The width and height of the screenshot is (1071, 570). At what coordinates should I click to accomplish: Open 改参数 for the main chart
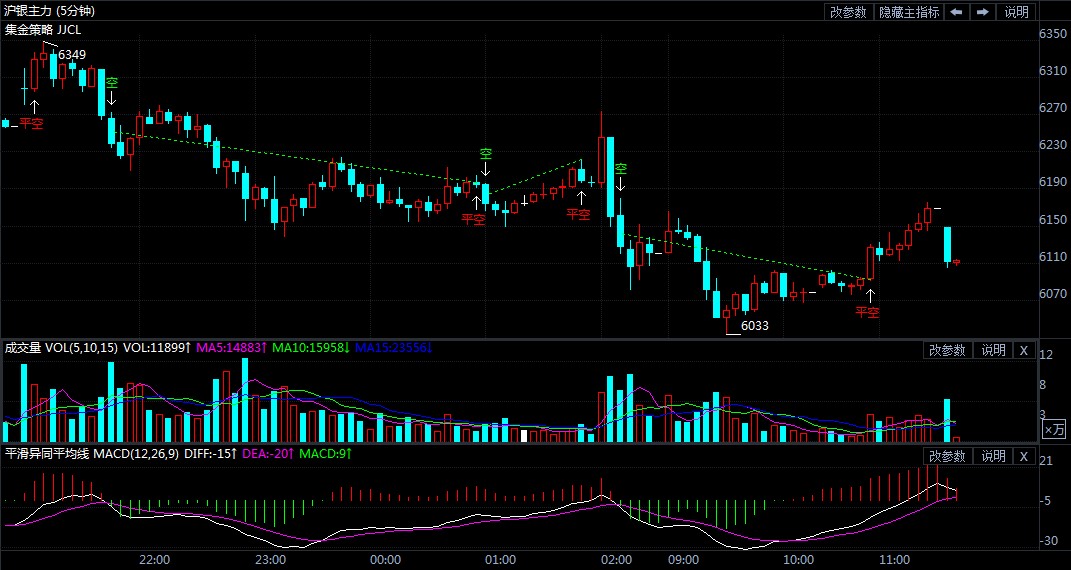[x=848, y=12]
